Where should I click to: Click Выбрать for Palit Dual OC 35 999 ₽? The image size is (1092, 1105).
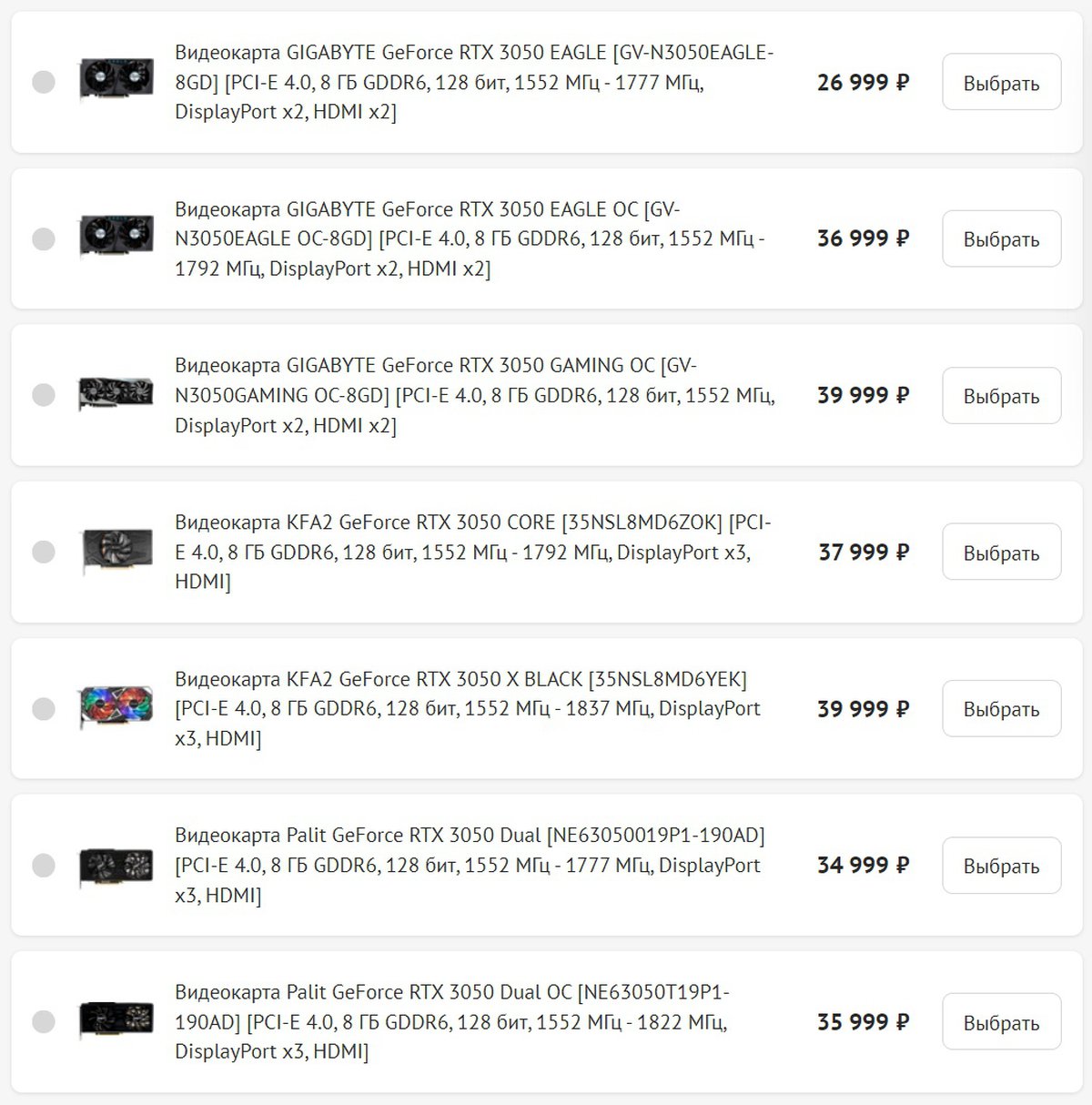click(1001, 1021)
